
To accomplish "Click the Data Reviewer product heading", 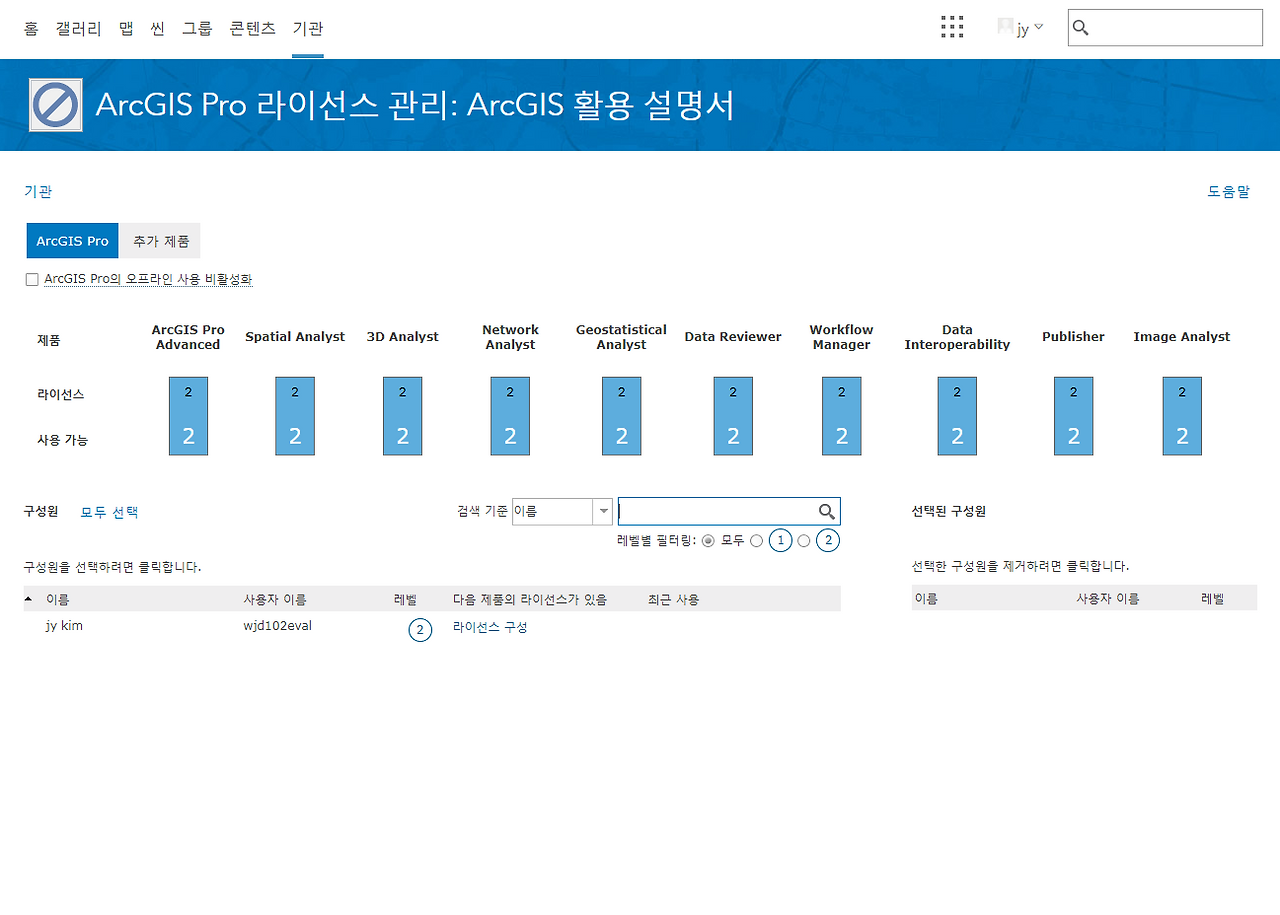I will (x=733, y=337).
